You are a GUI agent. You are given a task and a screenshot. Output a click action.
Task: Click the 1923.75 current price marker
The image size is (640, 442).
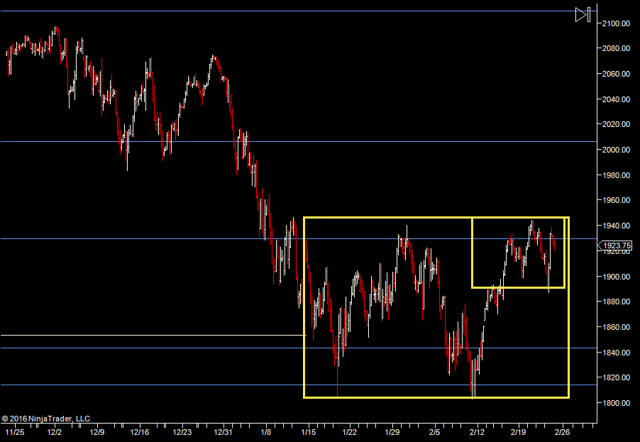(619, 244)
